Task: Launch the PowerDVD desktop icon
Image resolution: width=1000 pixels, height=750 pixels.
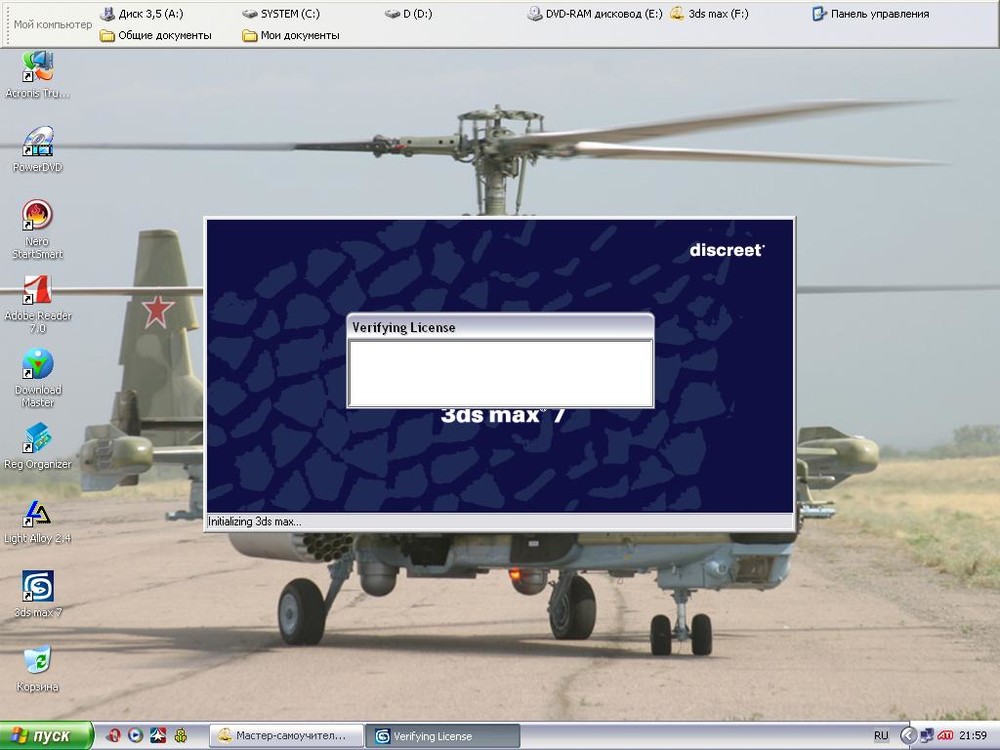Action: point(37,149)
